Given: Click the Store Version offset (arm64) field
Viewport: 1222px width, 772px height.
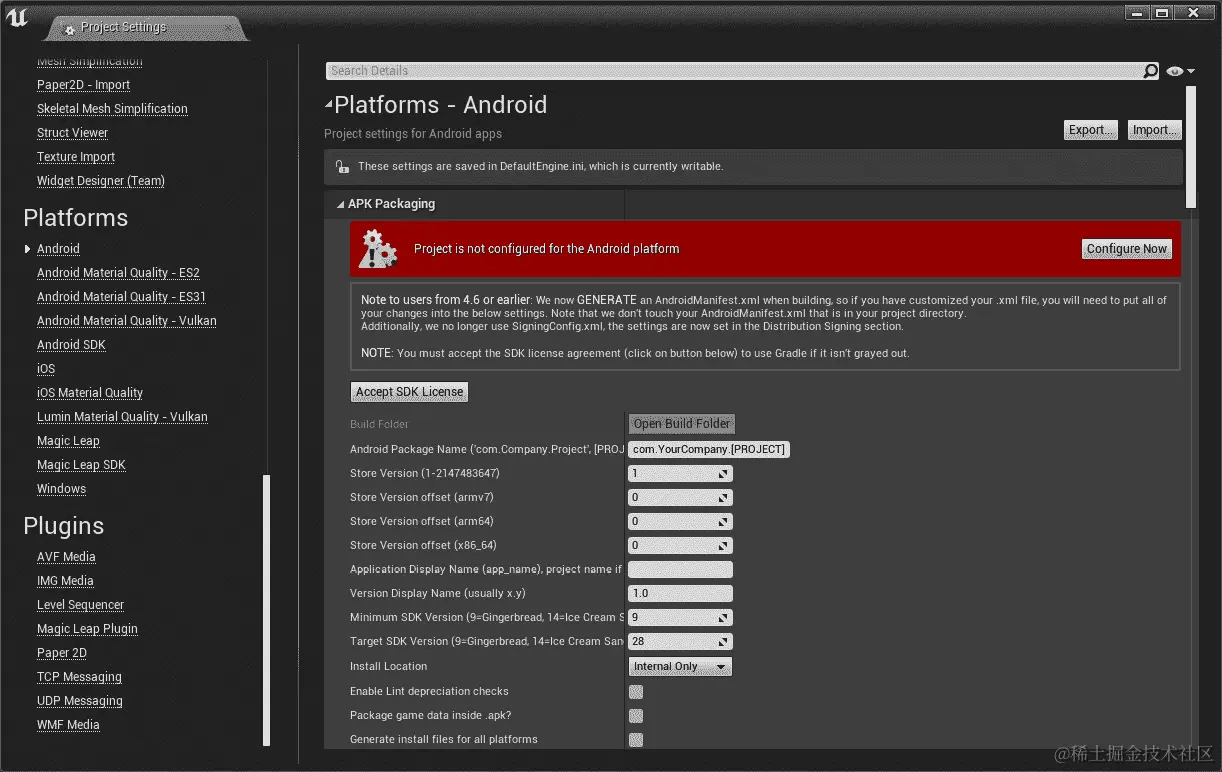Looking at the screenshot, I should click(x=680, y=522).
